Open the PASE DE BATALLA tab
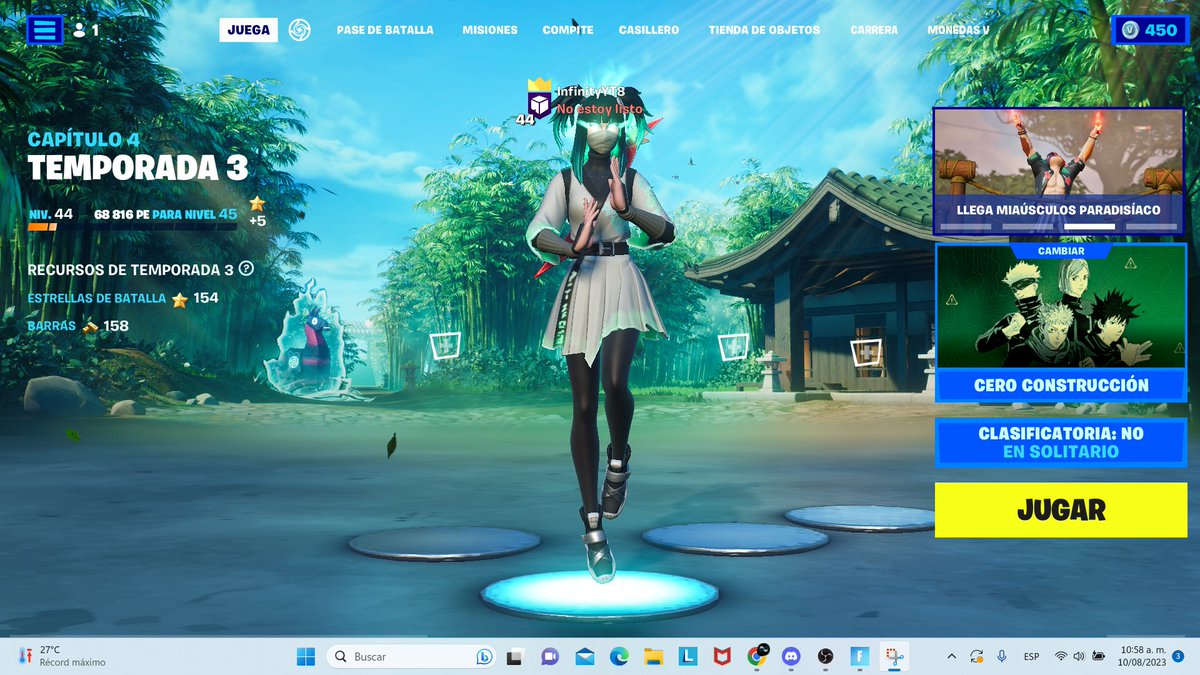Screen dimensions: 1200x675 point(385,30)
